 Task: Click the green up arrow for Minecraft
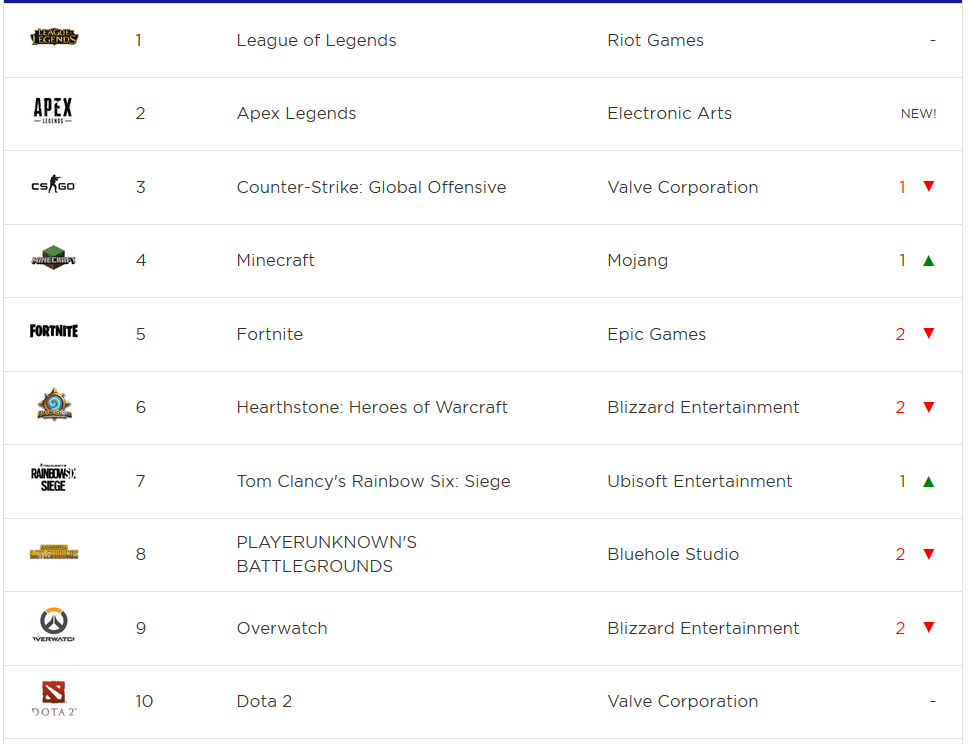(928, 260)
